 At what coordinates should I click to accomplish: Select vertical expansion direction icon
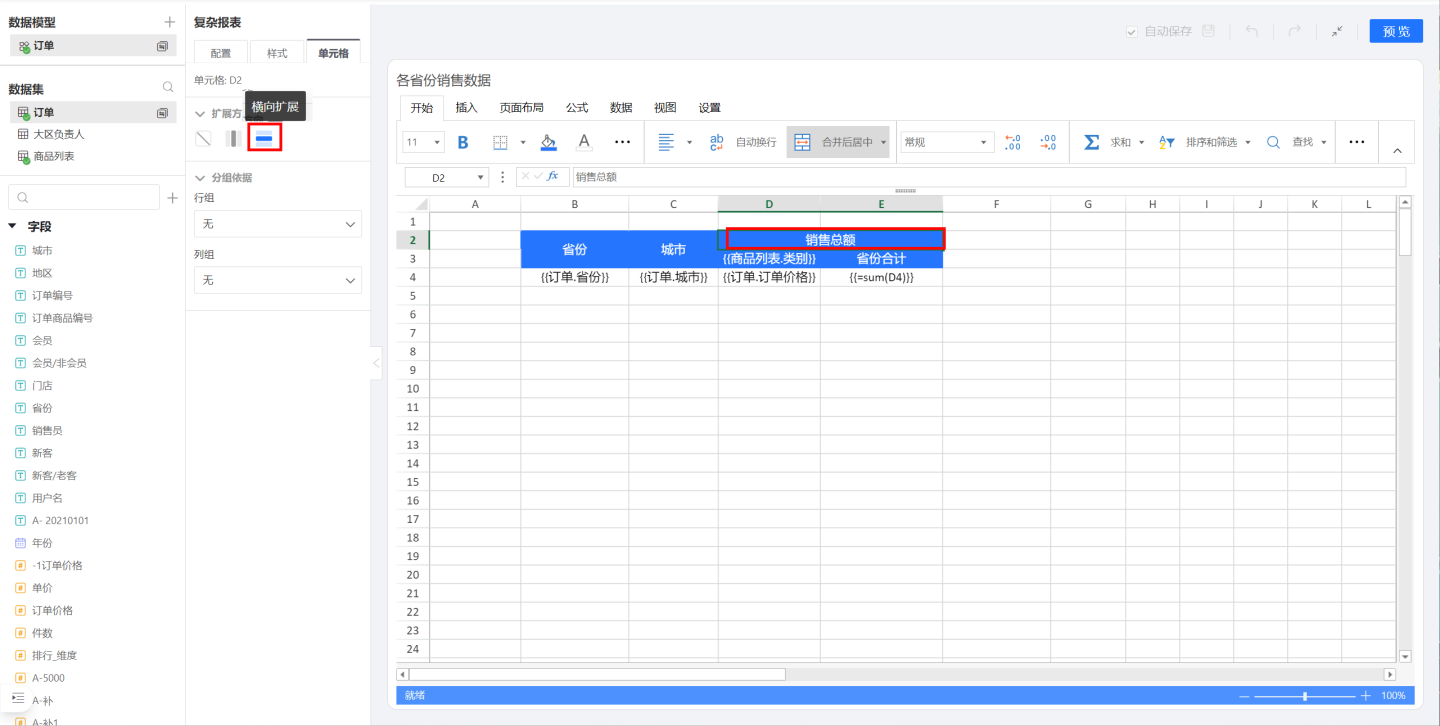coord(232,138)
